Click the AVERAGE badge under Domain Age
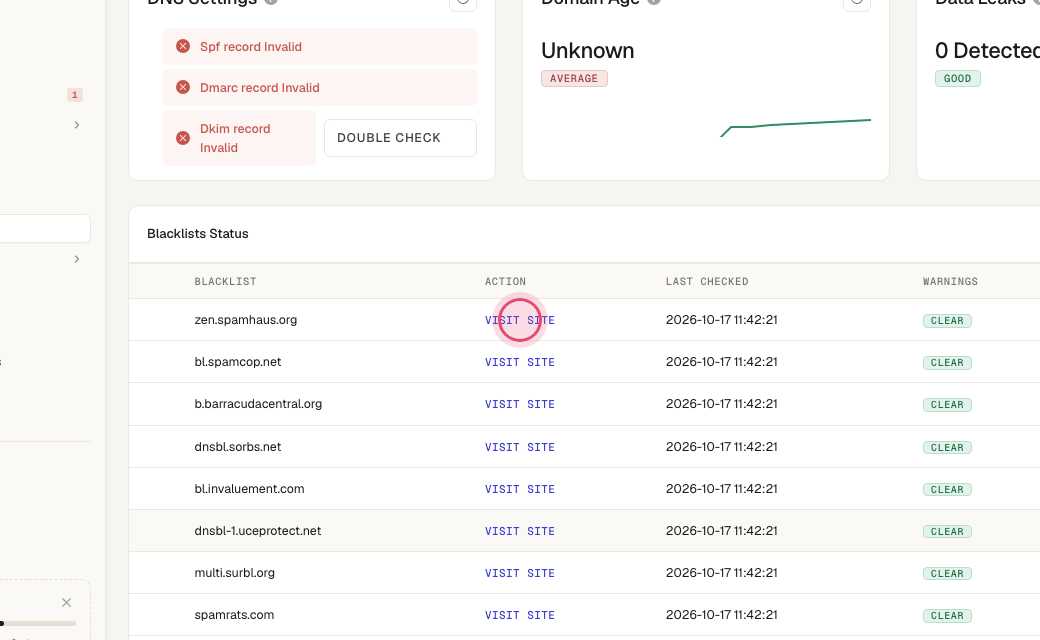This screenshot has width=1040, height=640. click(574, 78)
